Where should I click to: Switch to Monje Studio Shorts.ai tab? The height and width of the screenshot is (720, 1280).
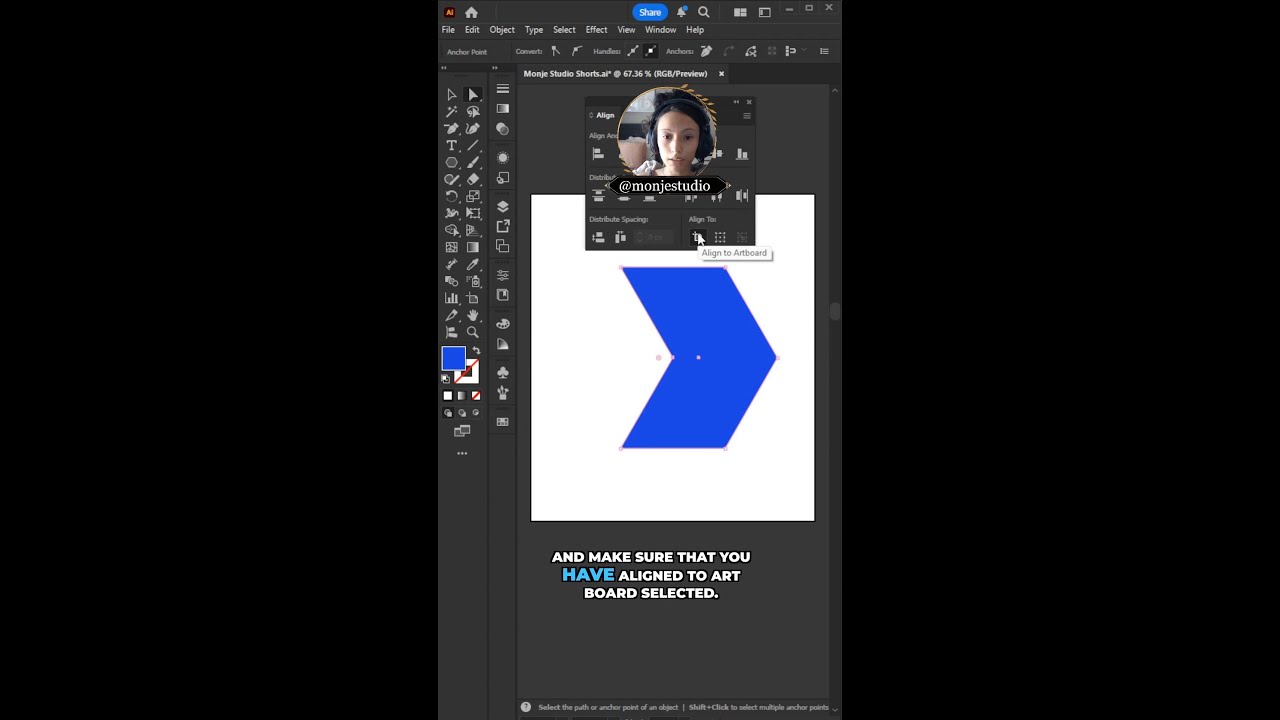615,74
